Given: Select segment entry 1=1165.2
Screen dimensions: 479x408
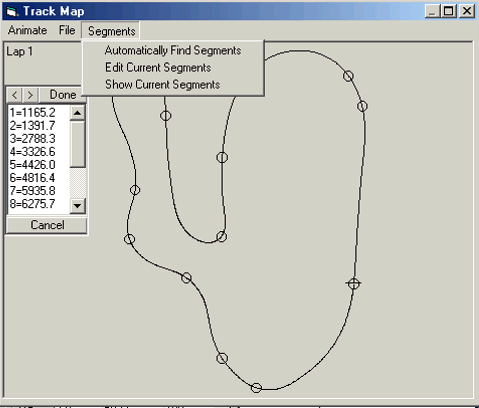Looking at the screenshot, I should (x=32, y=113).
